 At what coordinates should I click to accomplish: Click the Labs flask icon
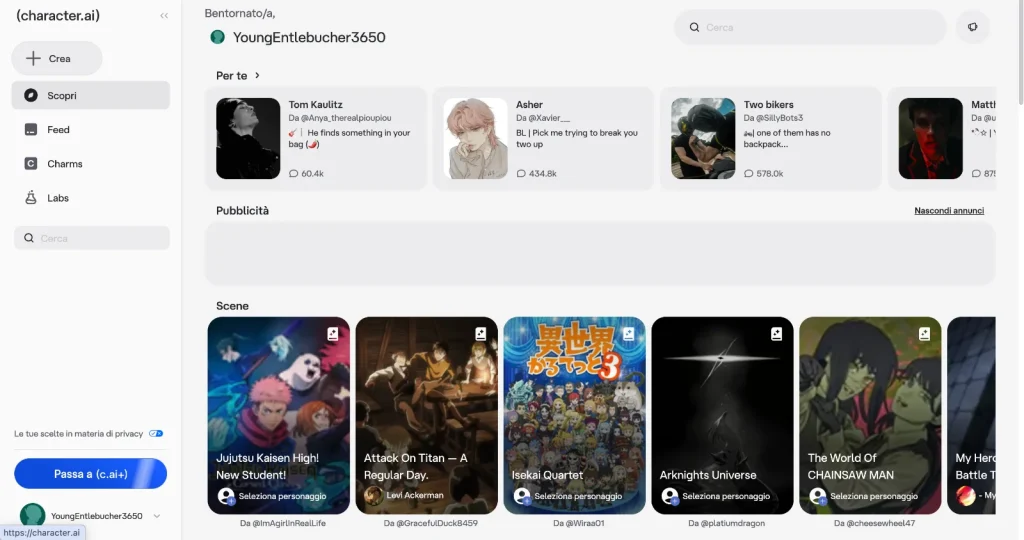[31, 197]
